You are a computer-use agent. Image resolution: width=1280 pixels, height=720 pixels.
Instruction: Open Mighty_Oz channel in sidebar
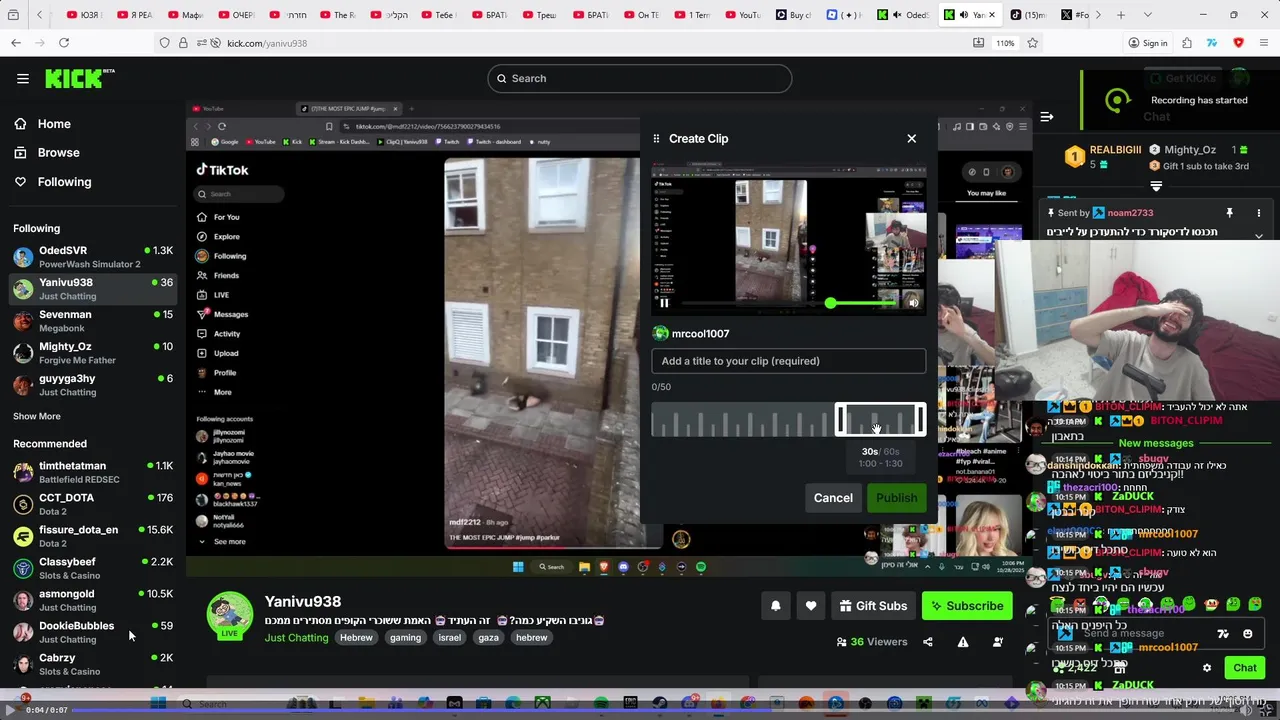[94, 353]
